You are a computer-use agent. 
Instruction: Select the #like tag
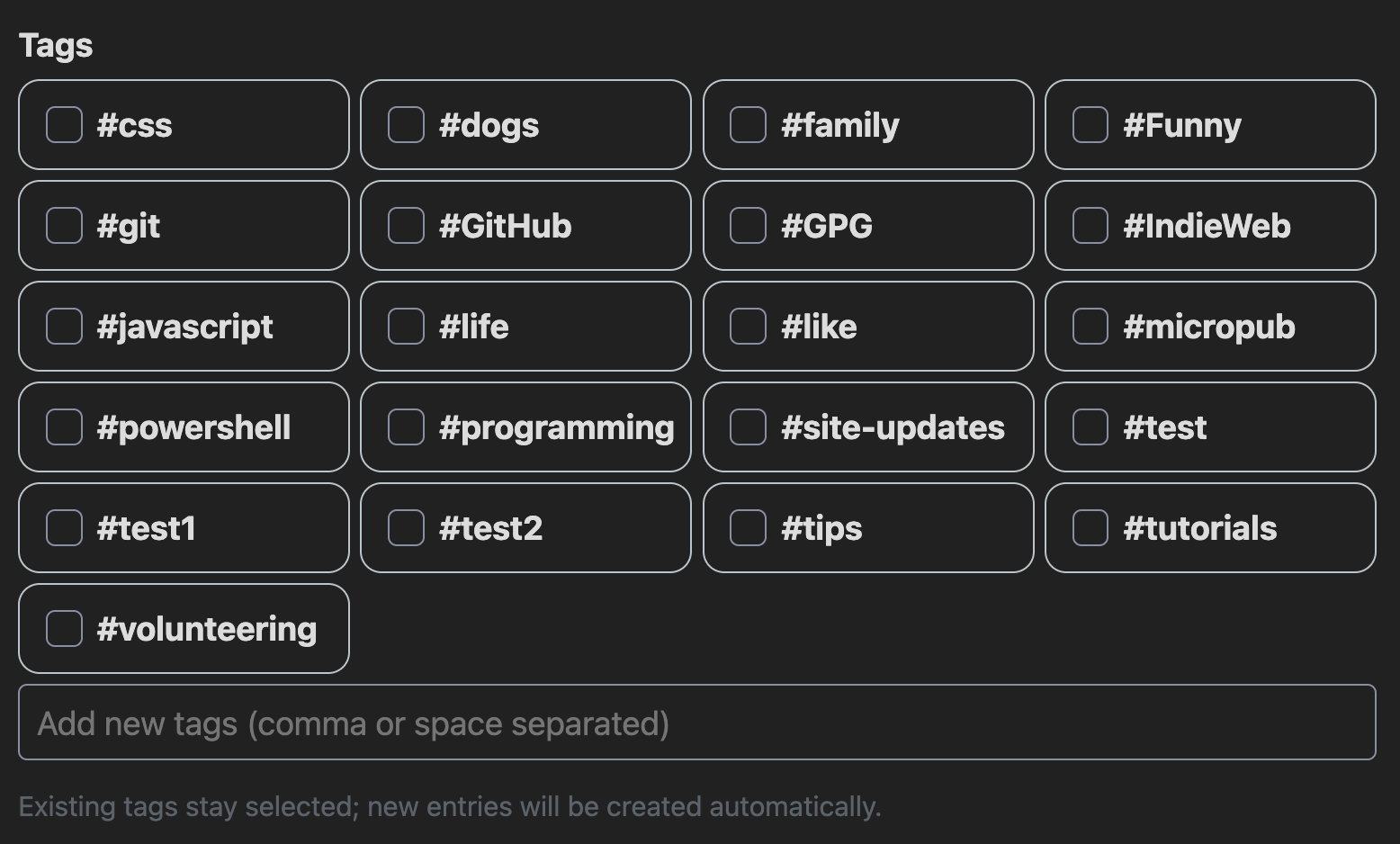(x=747, y=327)
